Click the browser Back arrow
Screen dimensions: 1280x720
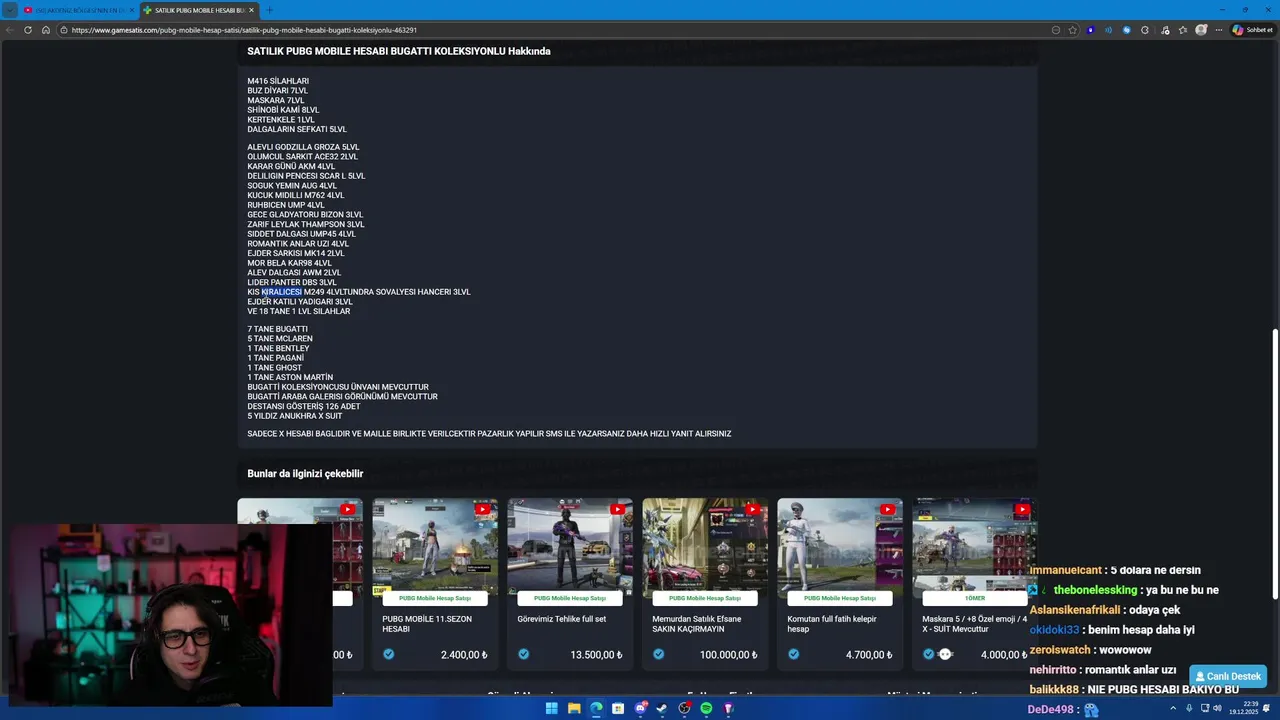(10, 30)
